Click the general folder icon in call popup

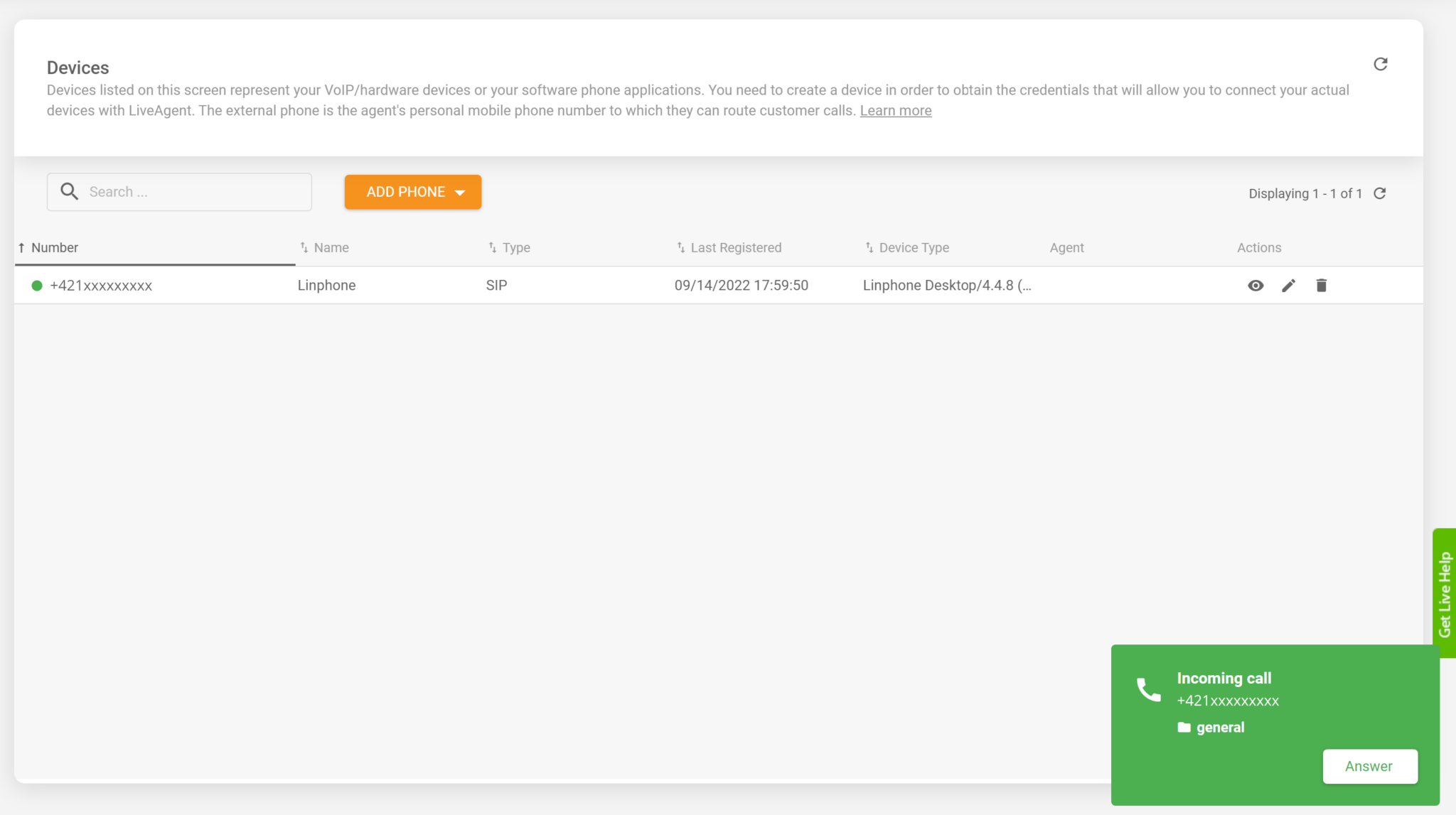coord(1184,727)
